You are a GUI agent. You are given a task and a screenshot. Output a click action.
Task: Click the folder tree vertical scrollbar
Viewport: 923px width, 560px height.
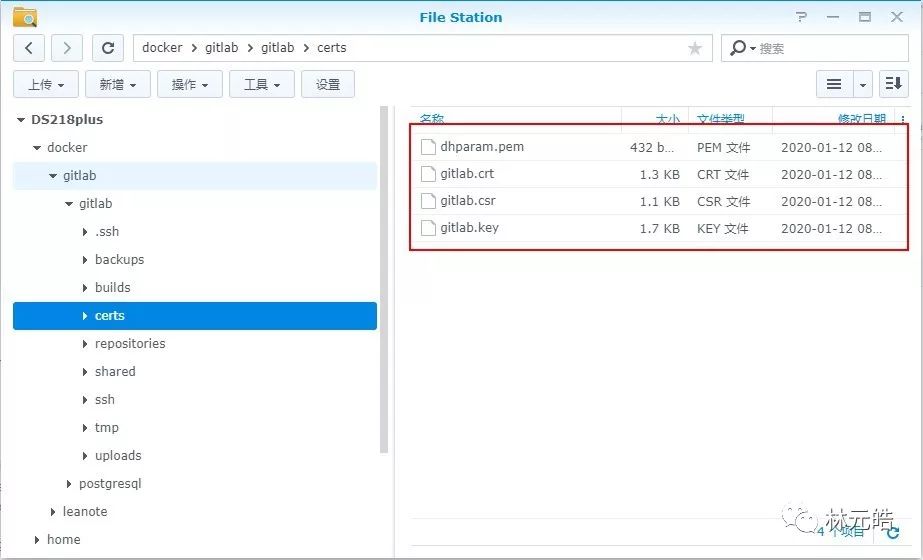coord(384,280)
